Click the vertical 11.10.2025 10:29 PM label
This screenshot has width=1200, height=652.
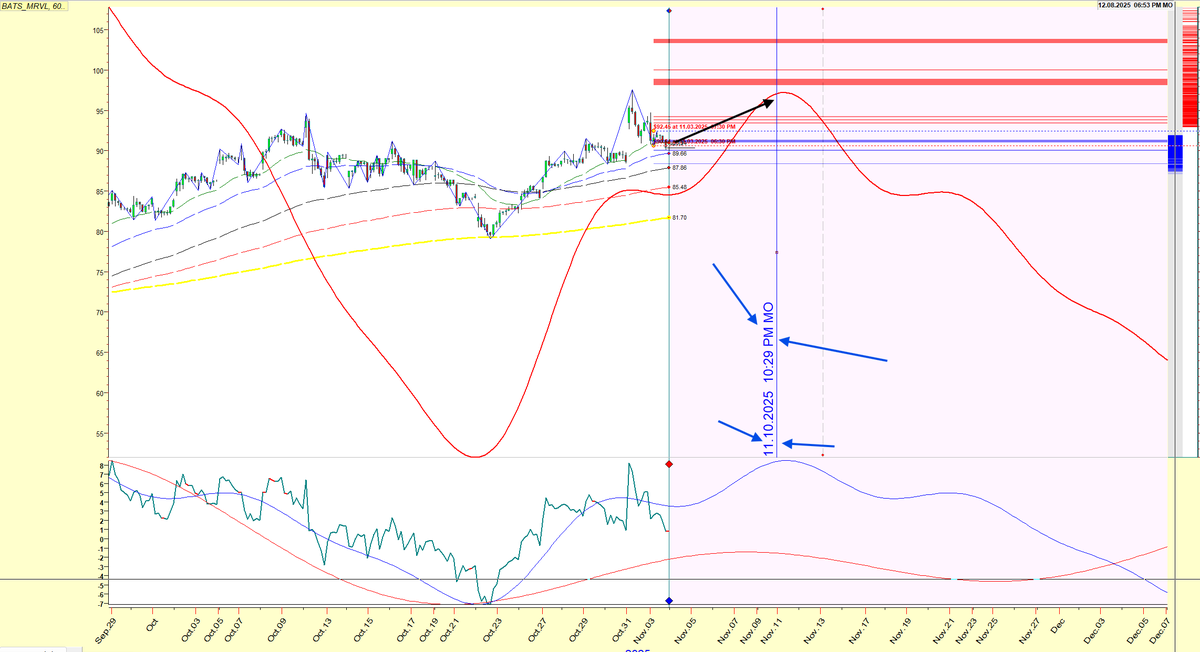pos(769,381)
